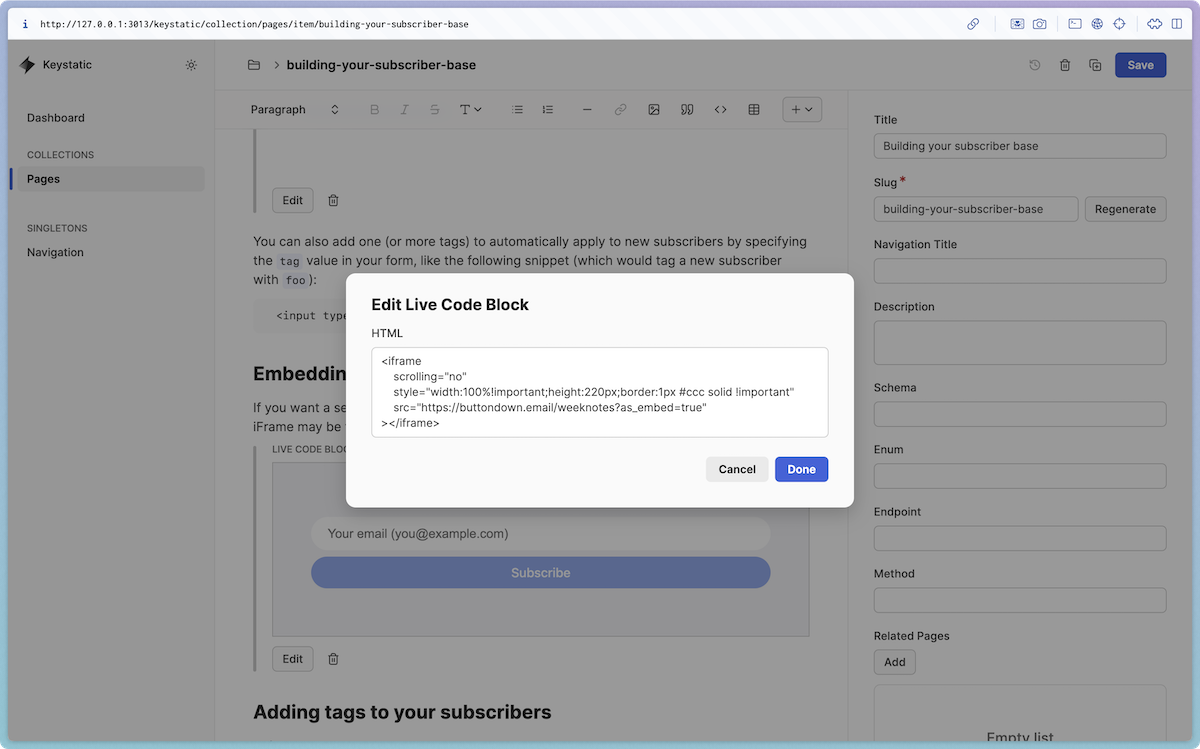Open the text styles dropdown next to T
1200x749 pixels.
[x=470, y=109]
